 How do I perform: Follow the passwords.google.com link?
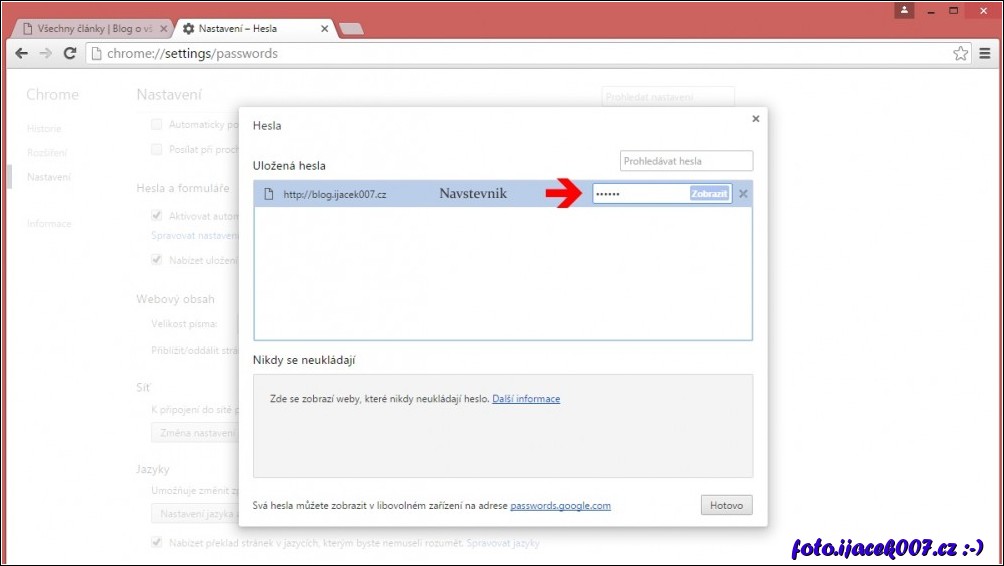tap(560, 506)
